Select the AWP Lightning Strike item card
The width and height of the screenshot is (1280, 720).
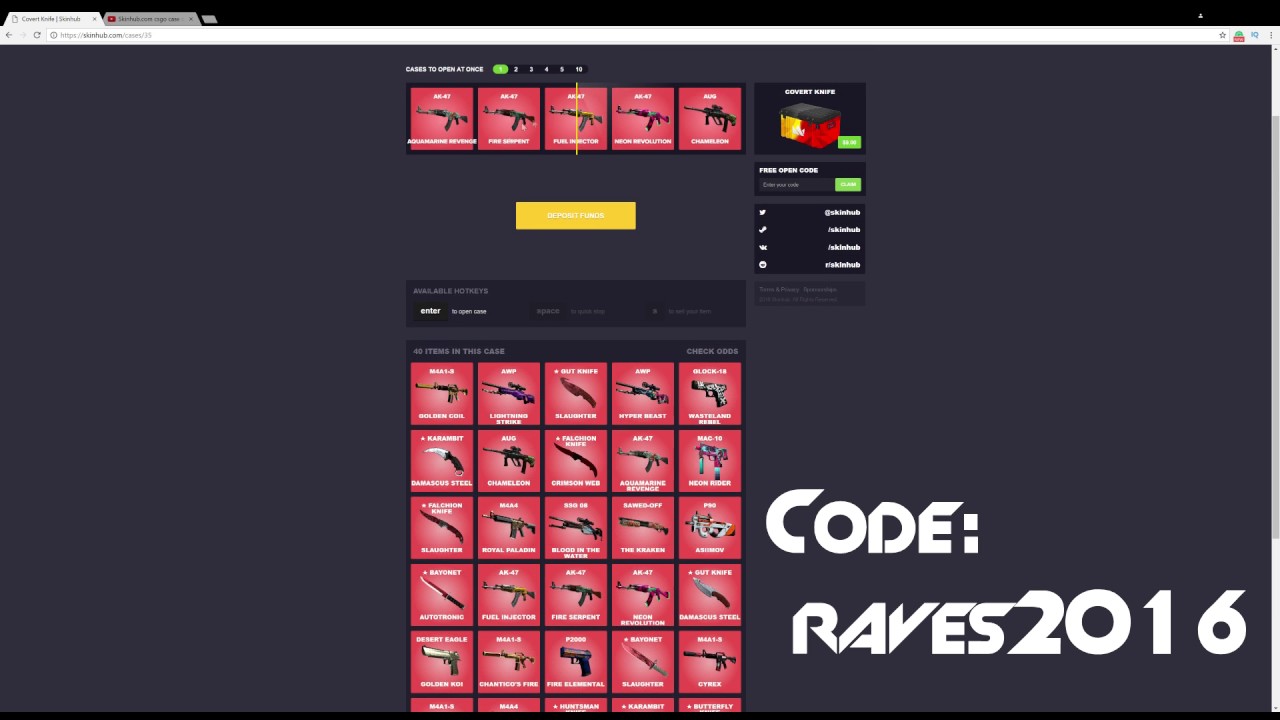point(509,394)
